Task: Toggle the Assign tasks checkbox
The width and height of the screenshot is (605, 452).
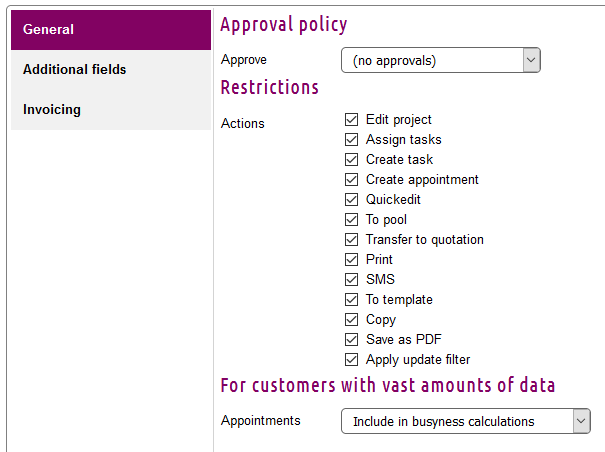Action: [351, 140]
